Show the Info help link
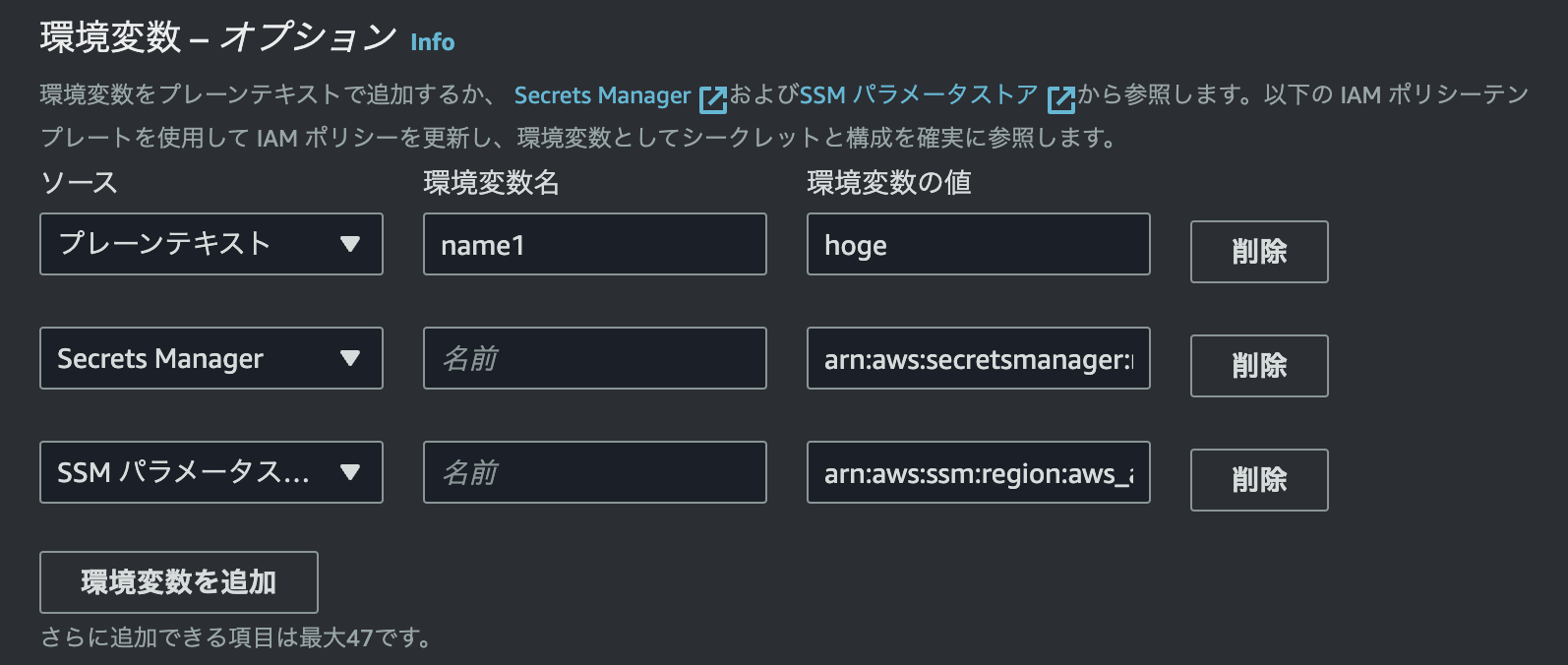The width and height of the screenshot is (1568, 665). [433, 42]
